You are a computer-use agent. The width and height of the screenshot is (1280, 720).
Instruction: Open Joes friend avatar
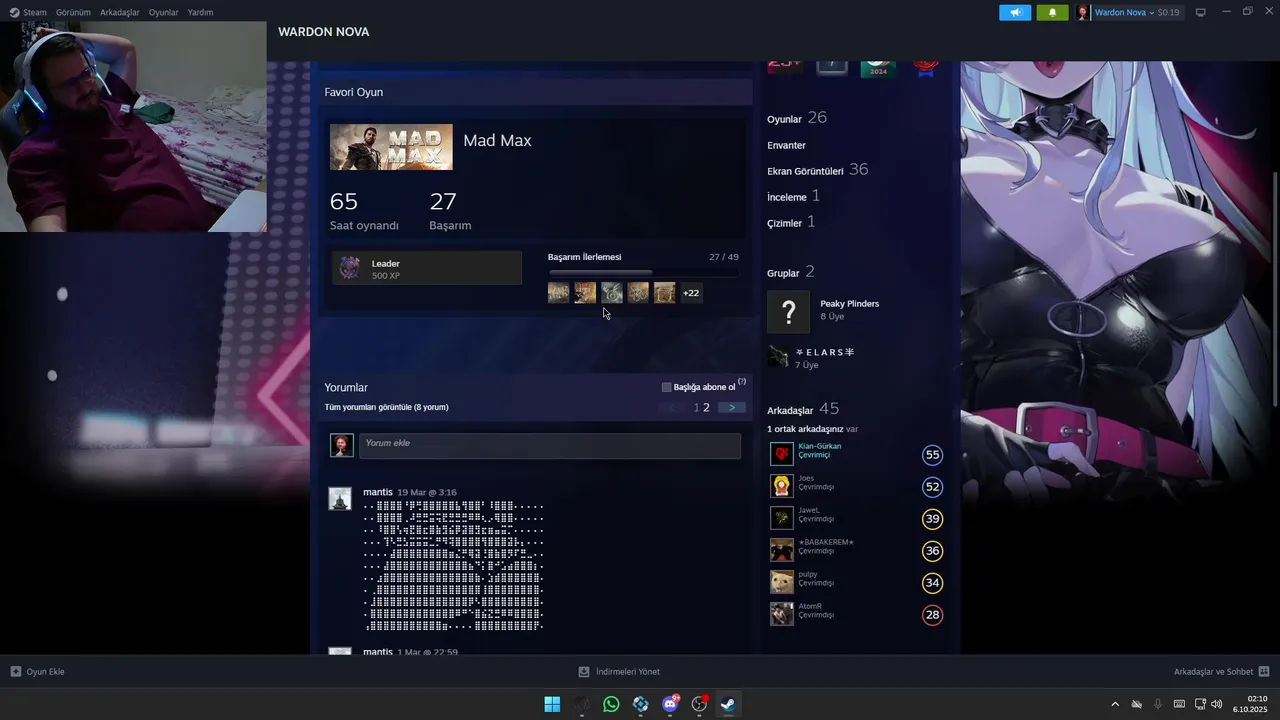[782, 486]
